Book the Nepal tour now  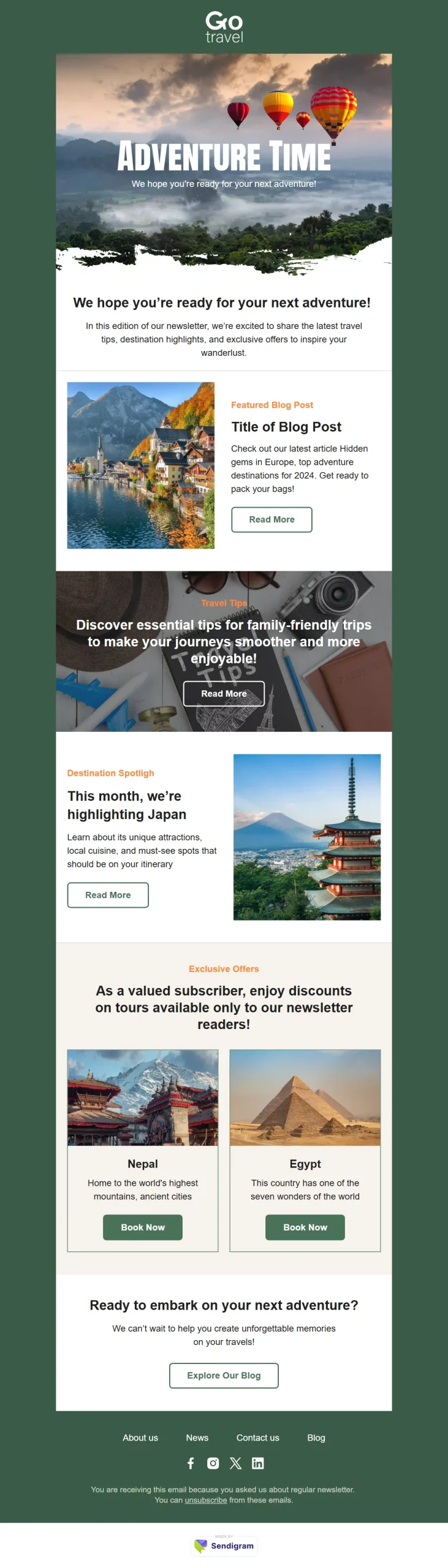143,1227
